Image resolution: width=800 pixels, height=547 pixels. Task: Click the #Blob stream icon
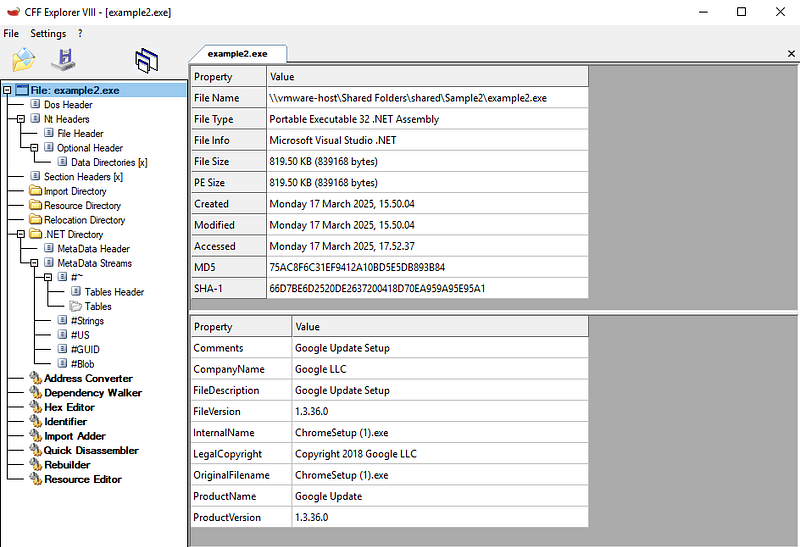coord(62,363)
